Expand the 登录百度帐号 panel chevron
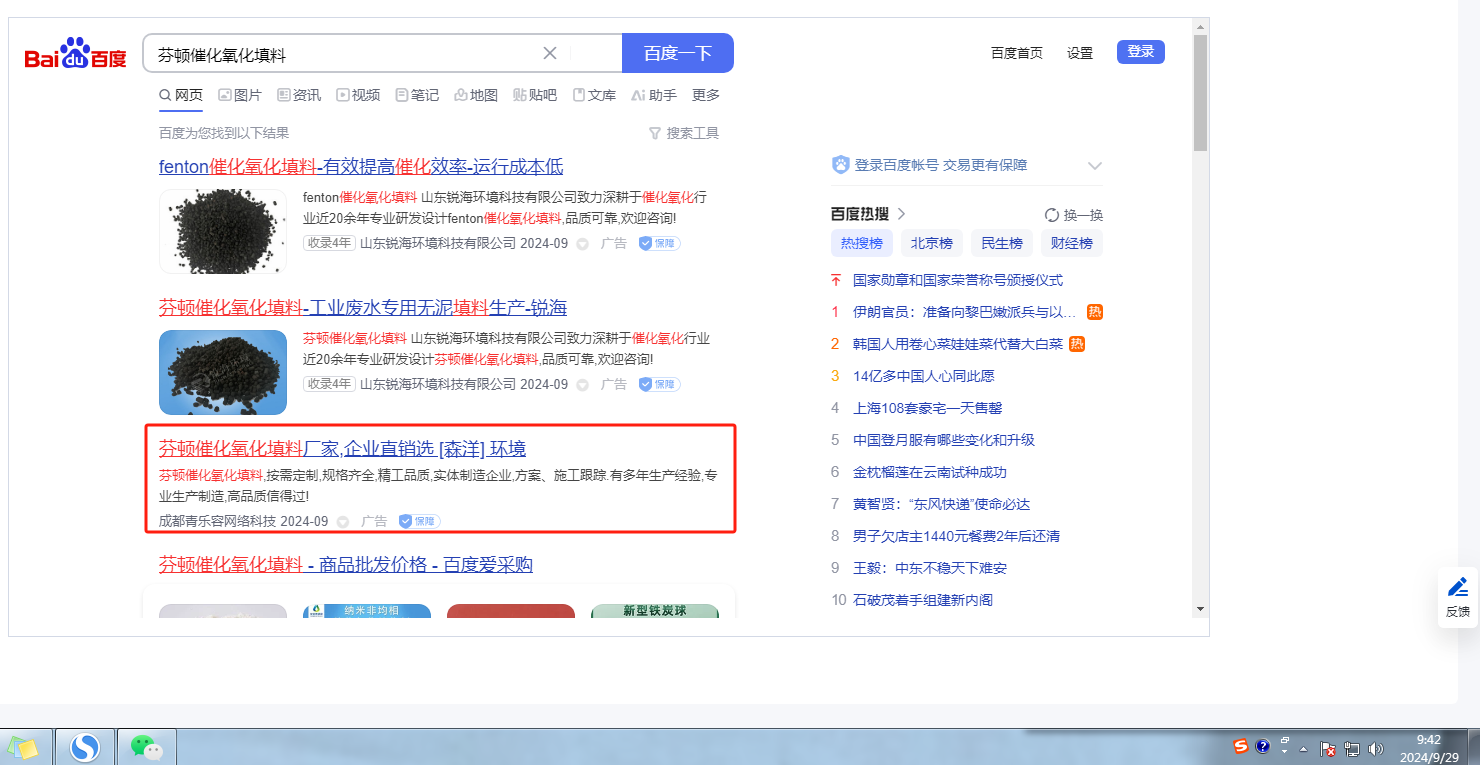 [x=1094, y=166]
